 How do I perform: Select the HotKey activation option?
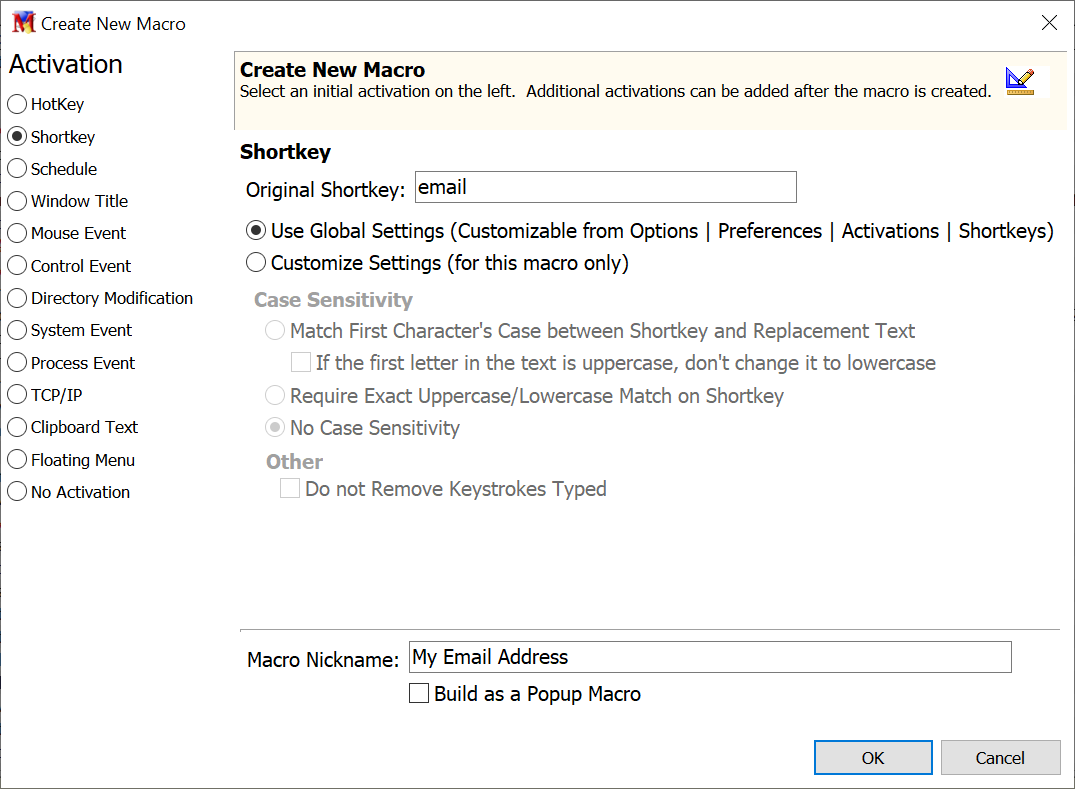tap(17, 104)
